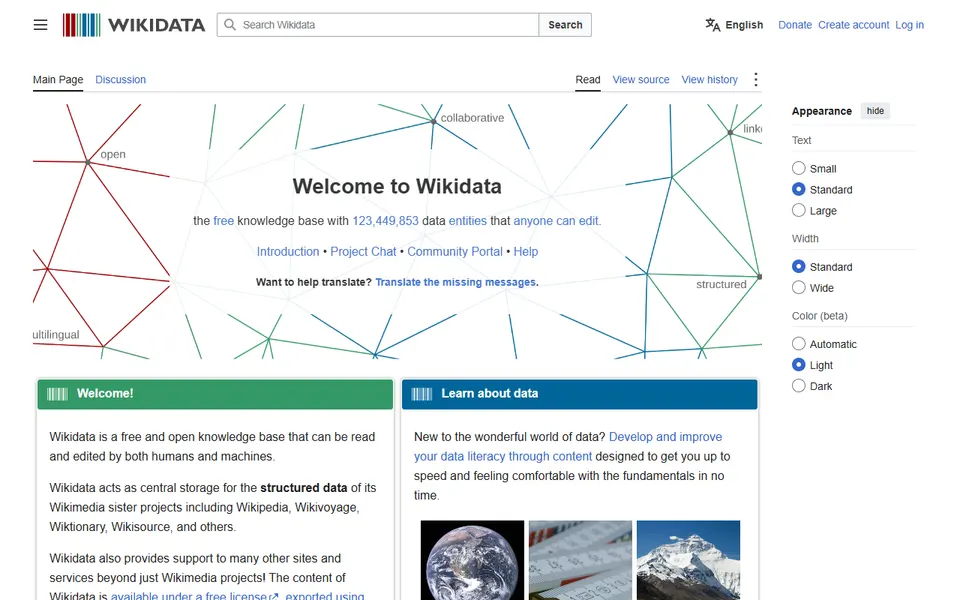Switch to the Main Page tab

[58, 80]
